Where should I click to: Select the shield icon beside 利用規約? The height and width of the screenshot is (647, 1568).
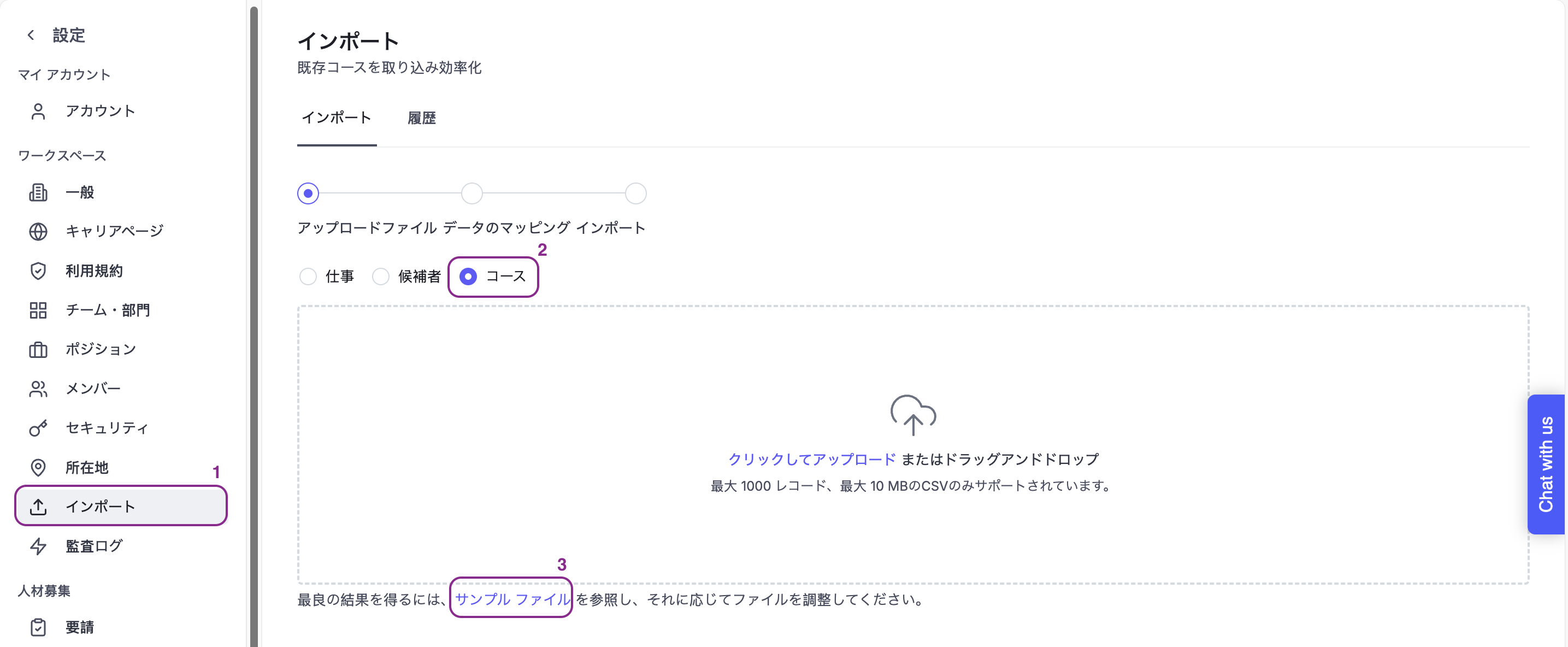38,271
